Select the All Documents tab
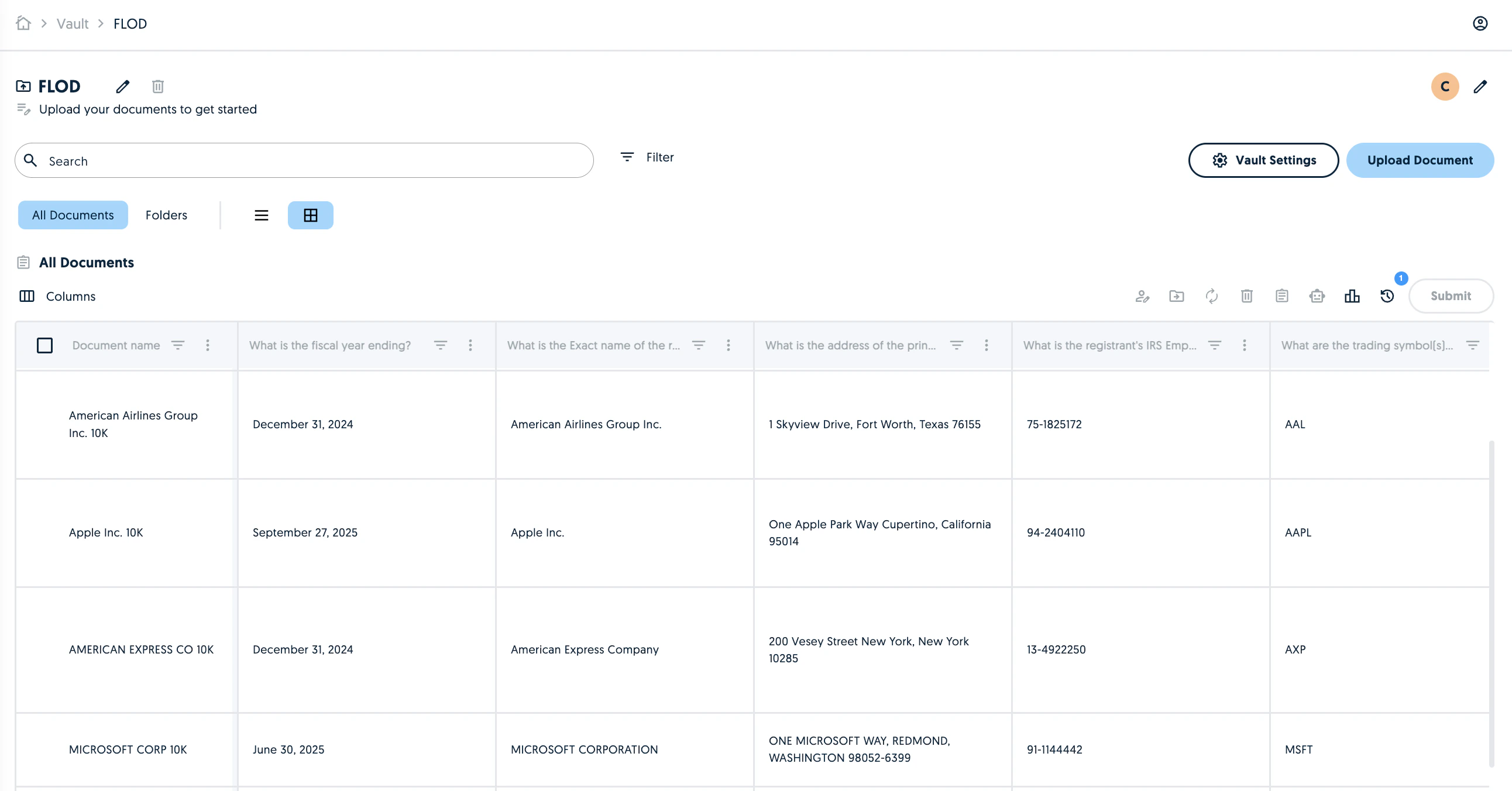 pos(73,215)
